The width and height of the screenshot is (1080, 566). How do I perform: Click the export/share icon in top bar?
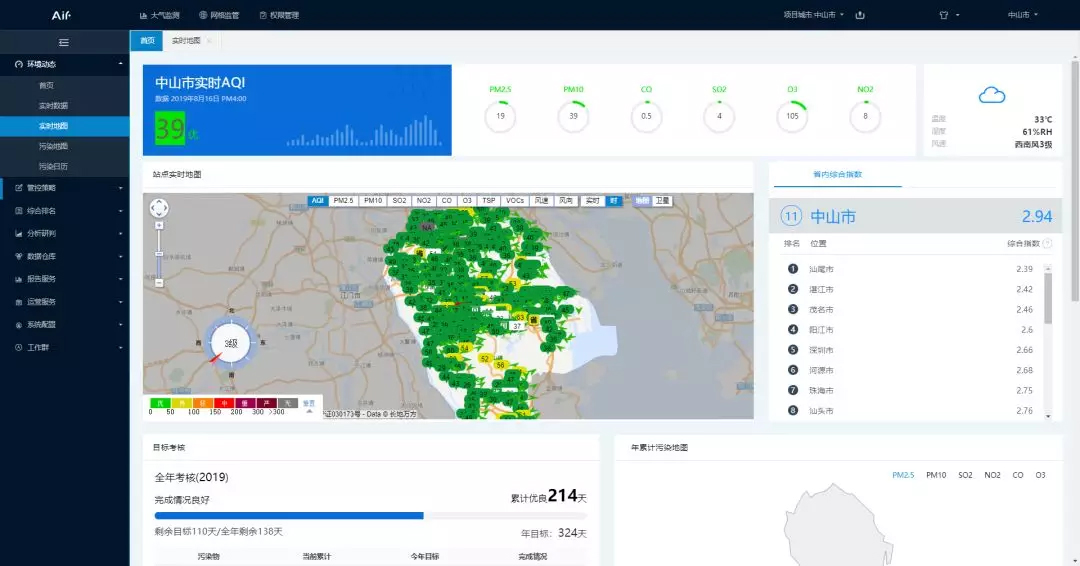tap(860, 15)
